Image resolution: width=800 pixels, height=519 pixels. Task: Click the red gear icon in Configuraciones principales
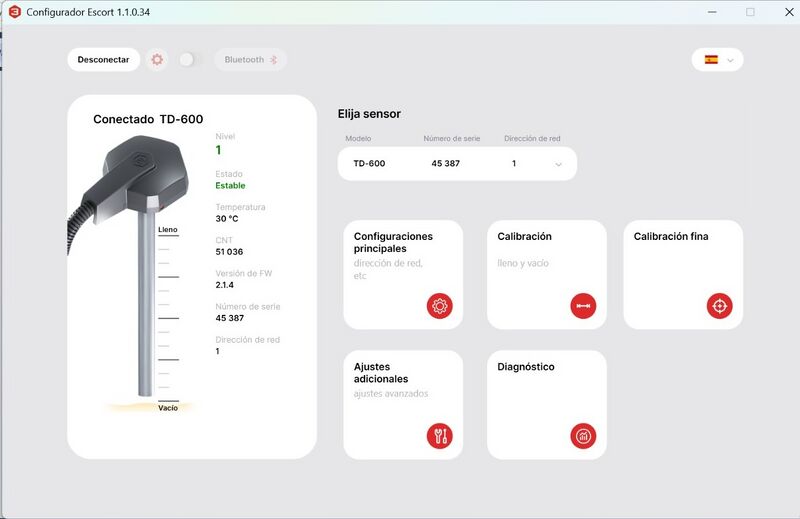pos(439,306)
